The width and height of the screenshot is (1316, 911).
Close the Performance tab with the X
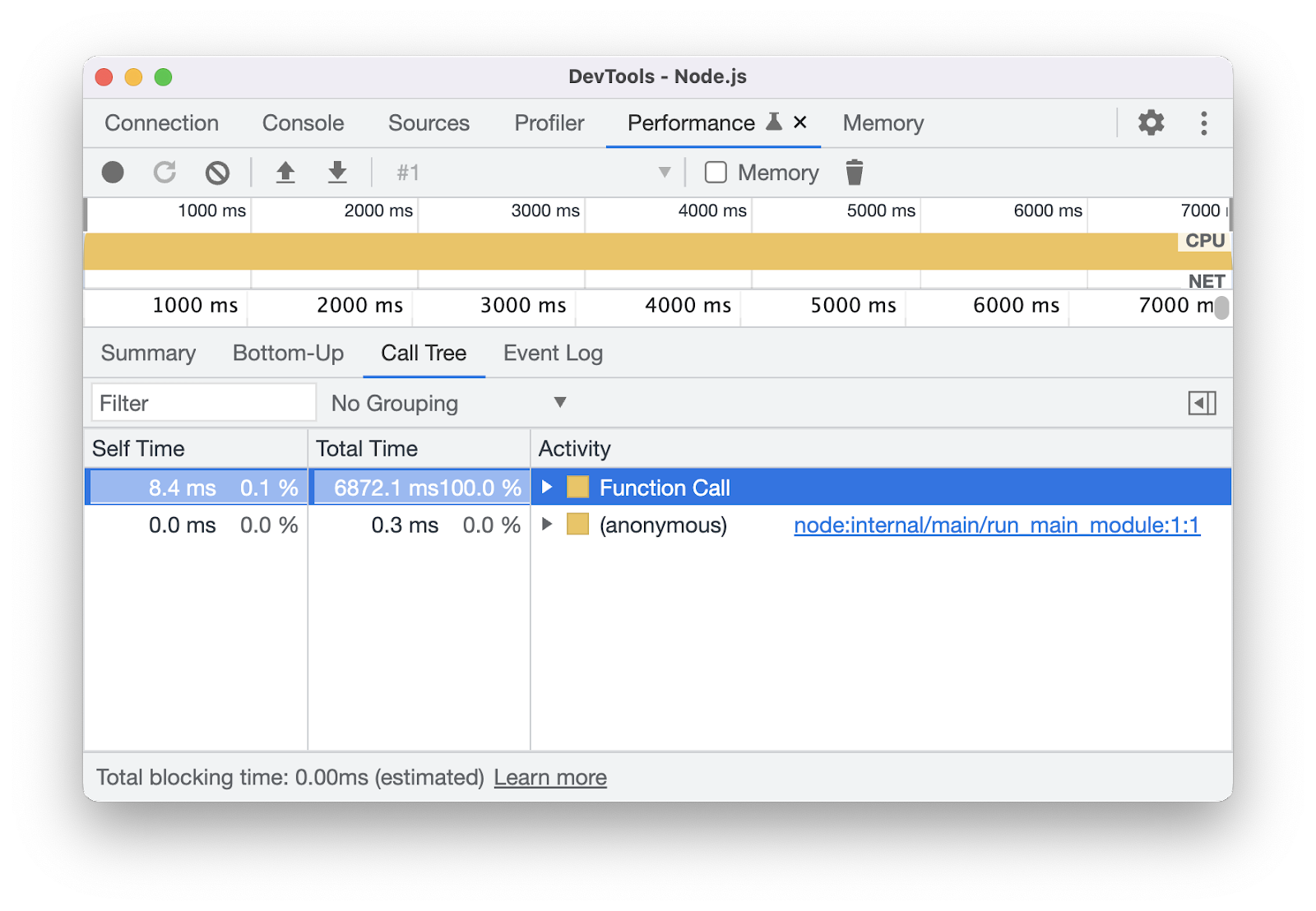799,123
